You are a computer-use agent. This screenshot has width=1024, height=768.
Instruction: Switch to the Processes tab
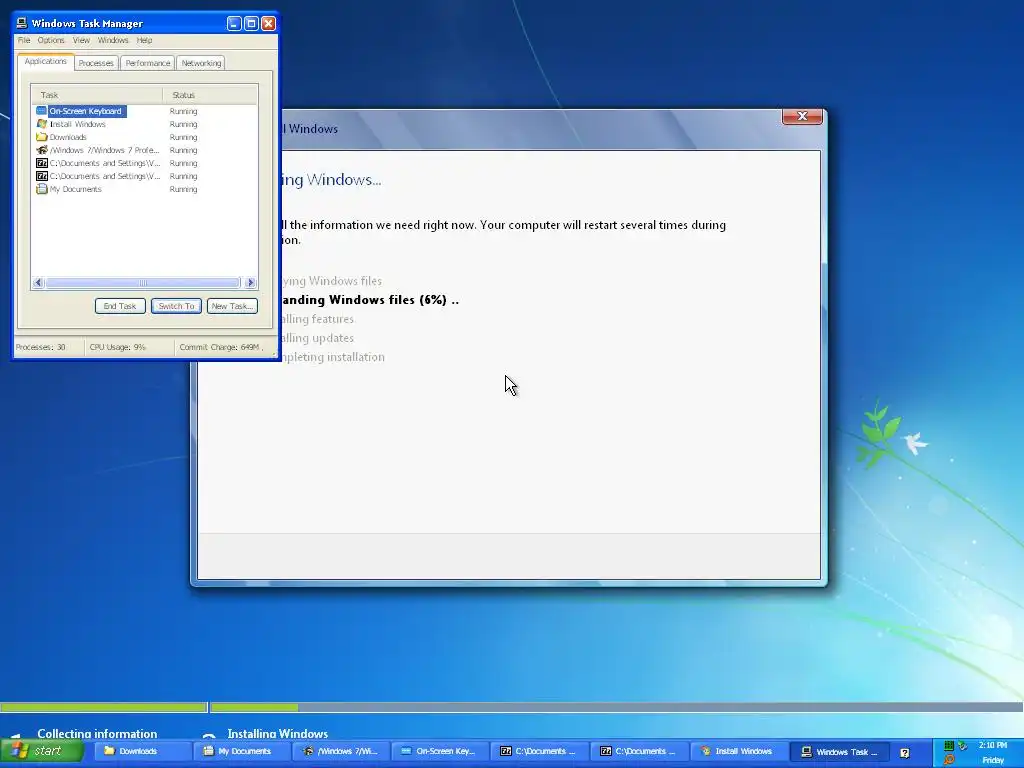(96, 63)
